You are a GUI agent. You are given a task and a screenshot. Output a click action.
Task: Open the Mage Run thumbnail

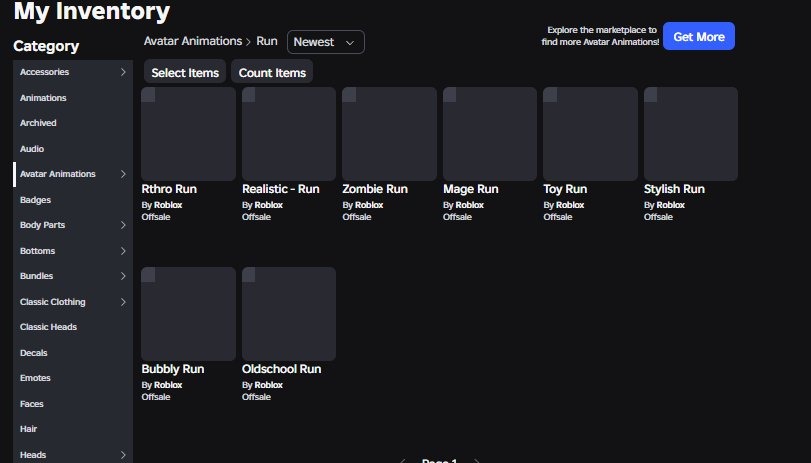(x=490, y=134)
